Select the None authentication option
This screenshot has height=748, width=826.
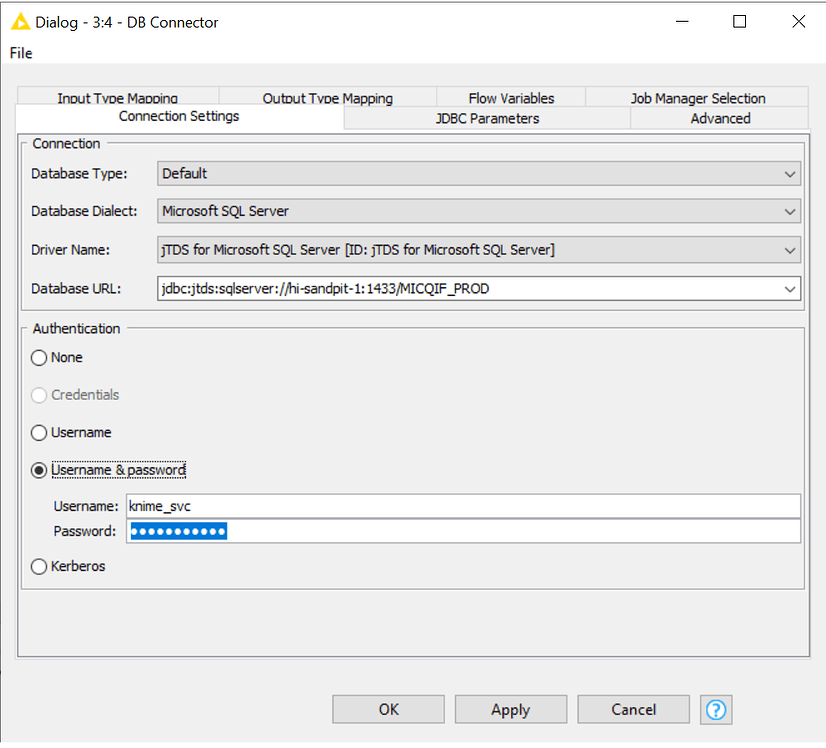click(38, 357)
